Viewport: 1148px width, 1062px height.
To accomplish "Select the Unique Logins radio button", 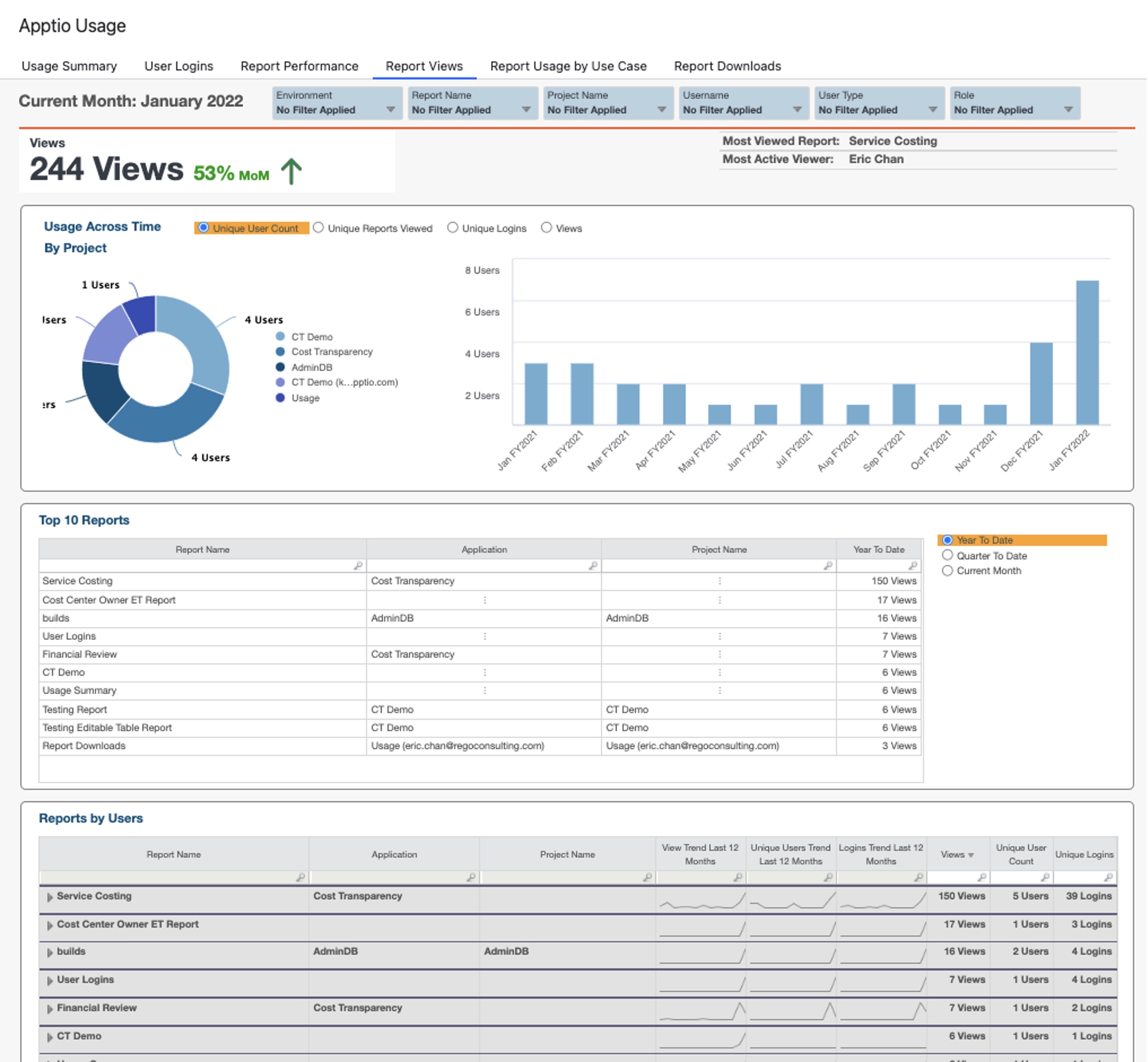I will (453, 228).
